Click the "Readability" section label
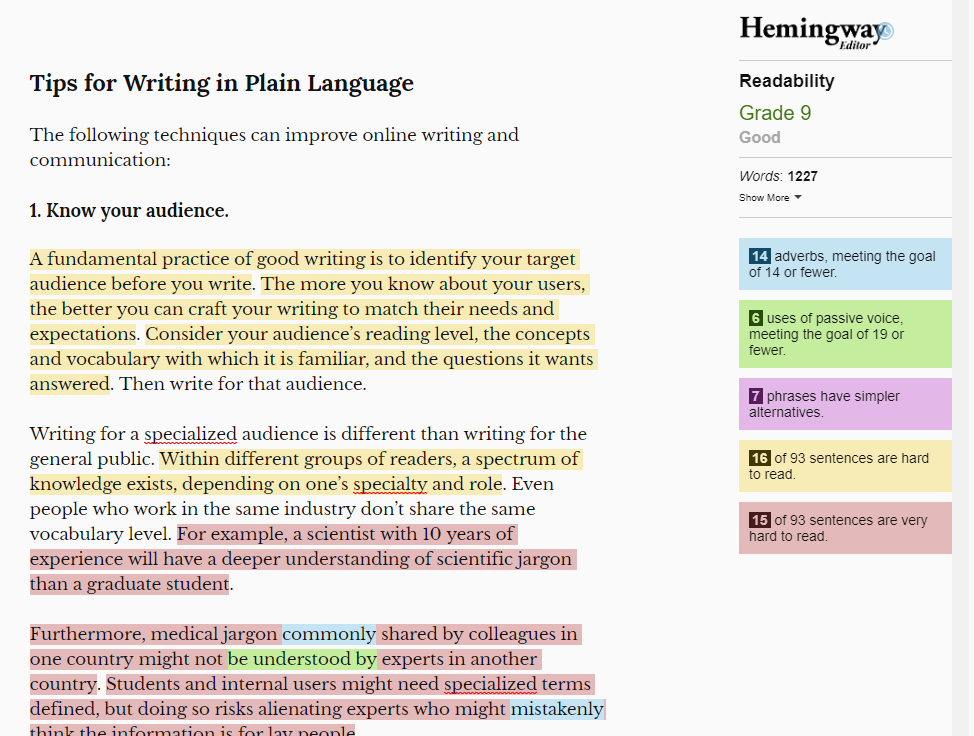The image size is (974, 736). [787, 81]
